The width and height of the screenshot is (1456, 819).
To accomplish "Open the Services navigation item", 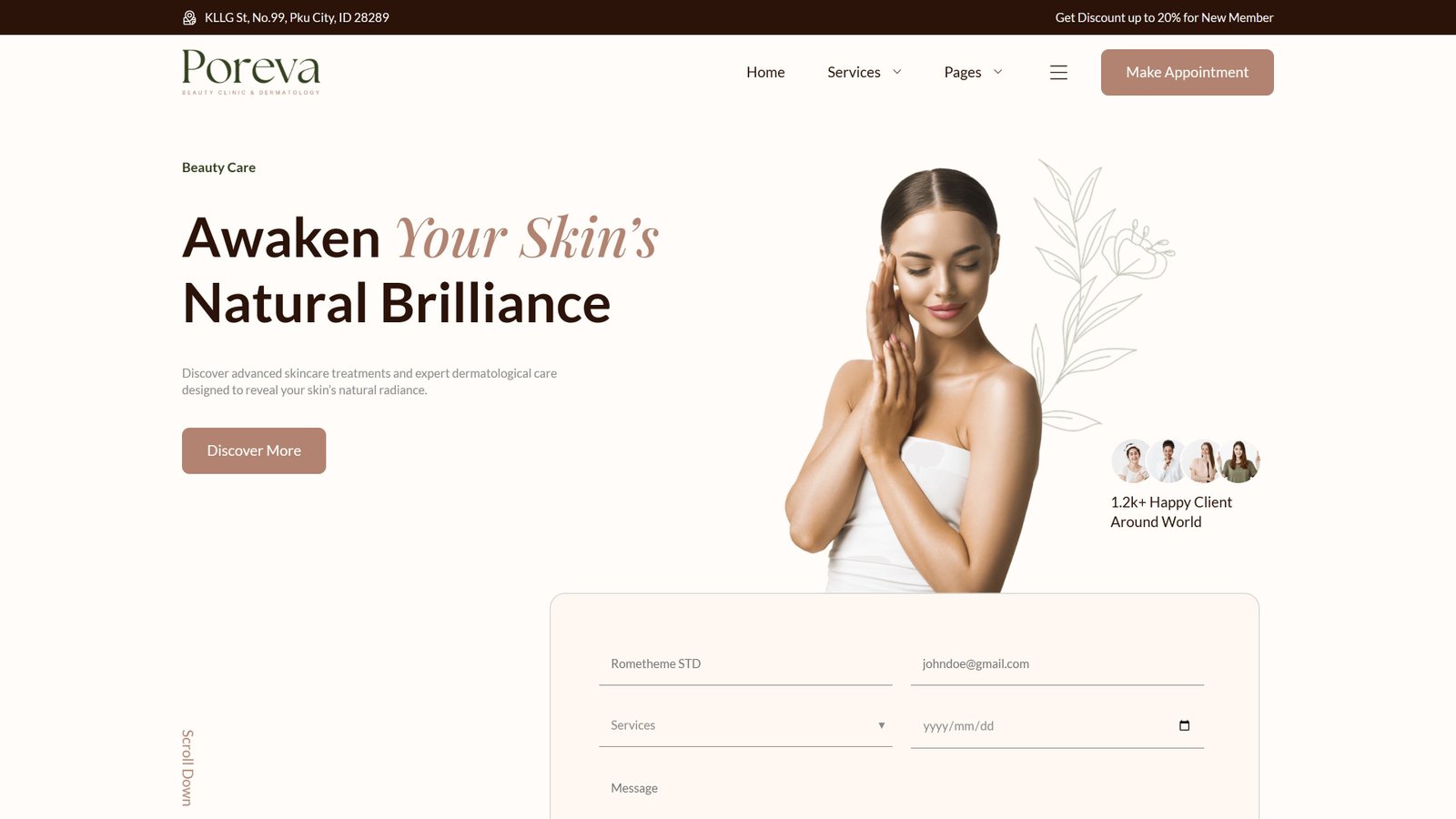I will pos(854,72).
